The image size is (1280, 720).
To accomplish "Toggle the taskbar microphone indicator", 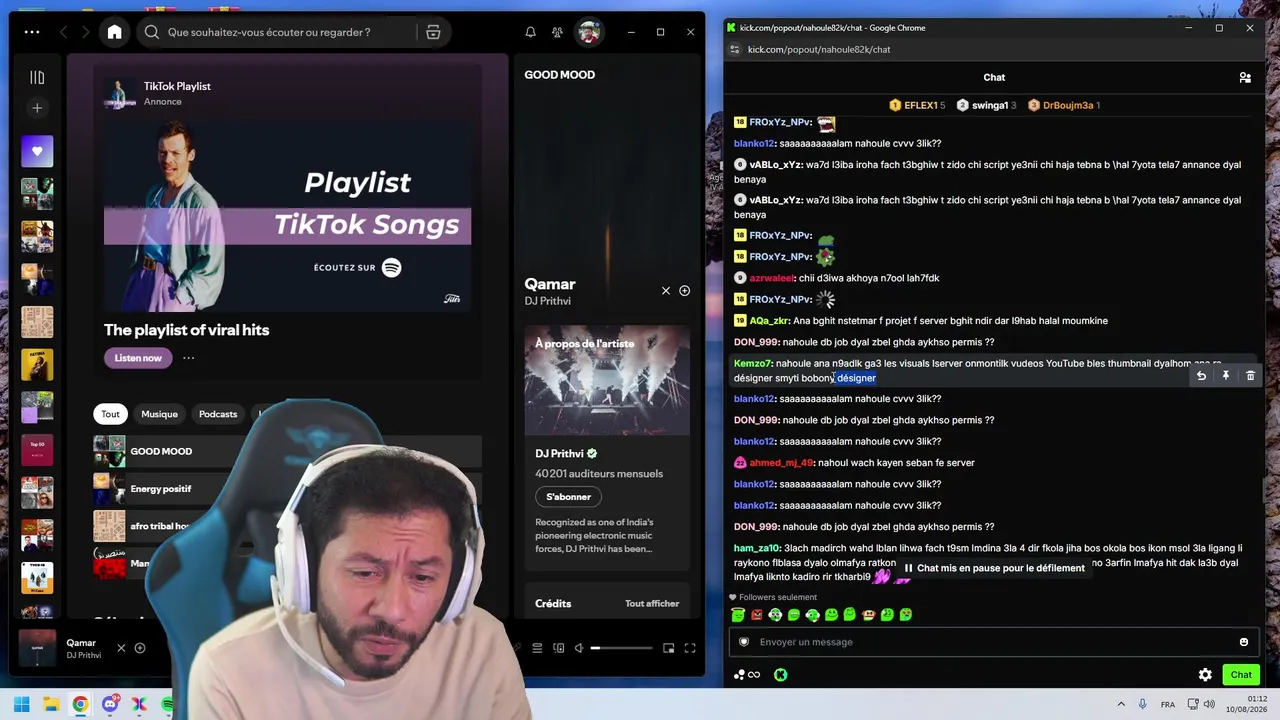I will (1143, 704).
